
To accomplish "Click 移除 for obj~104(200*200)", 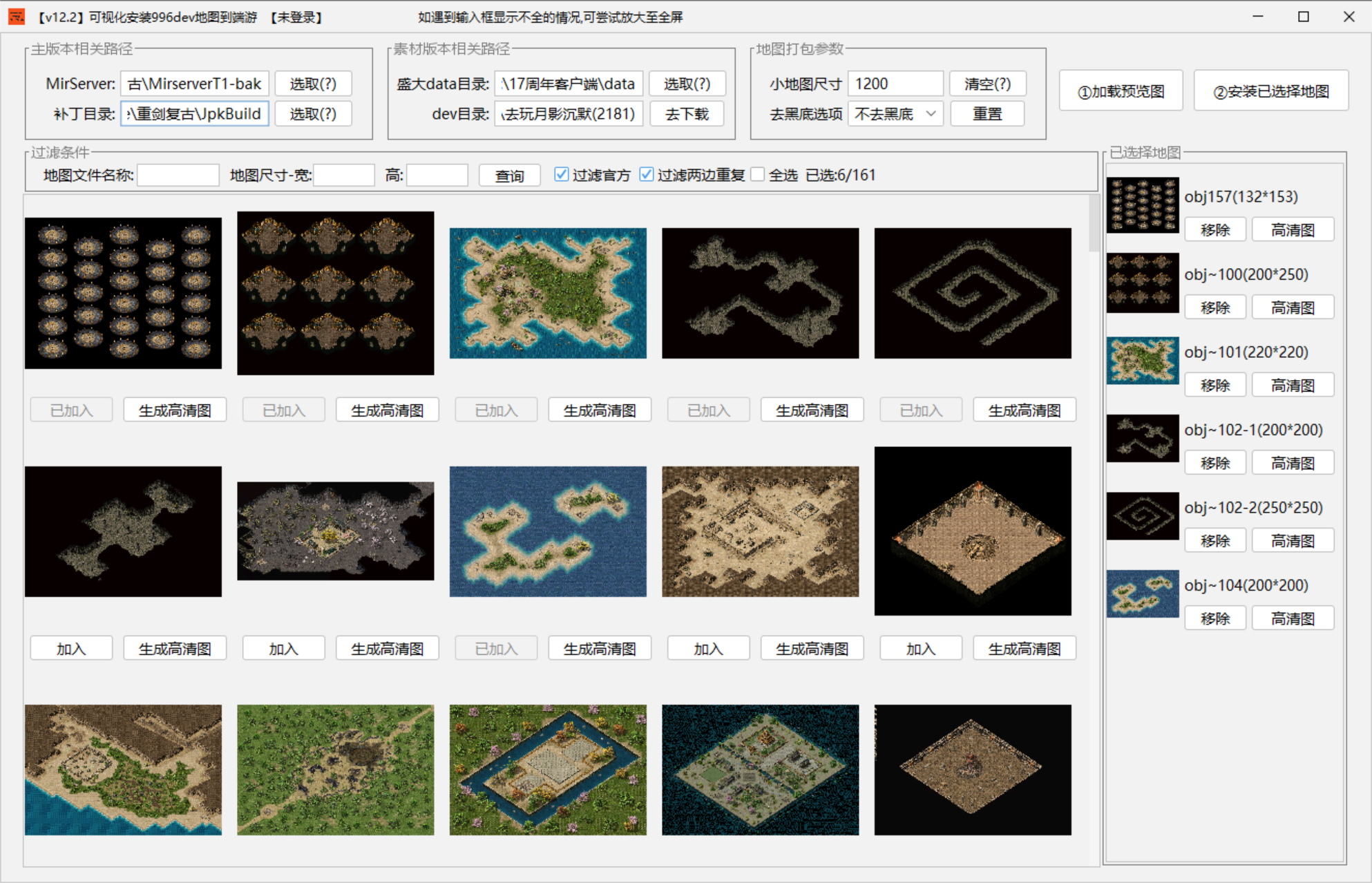I will tap(1215, 618).
